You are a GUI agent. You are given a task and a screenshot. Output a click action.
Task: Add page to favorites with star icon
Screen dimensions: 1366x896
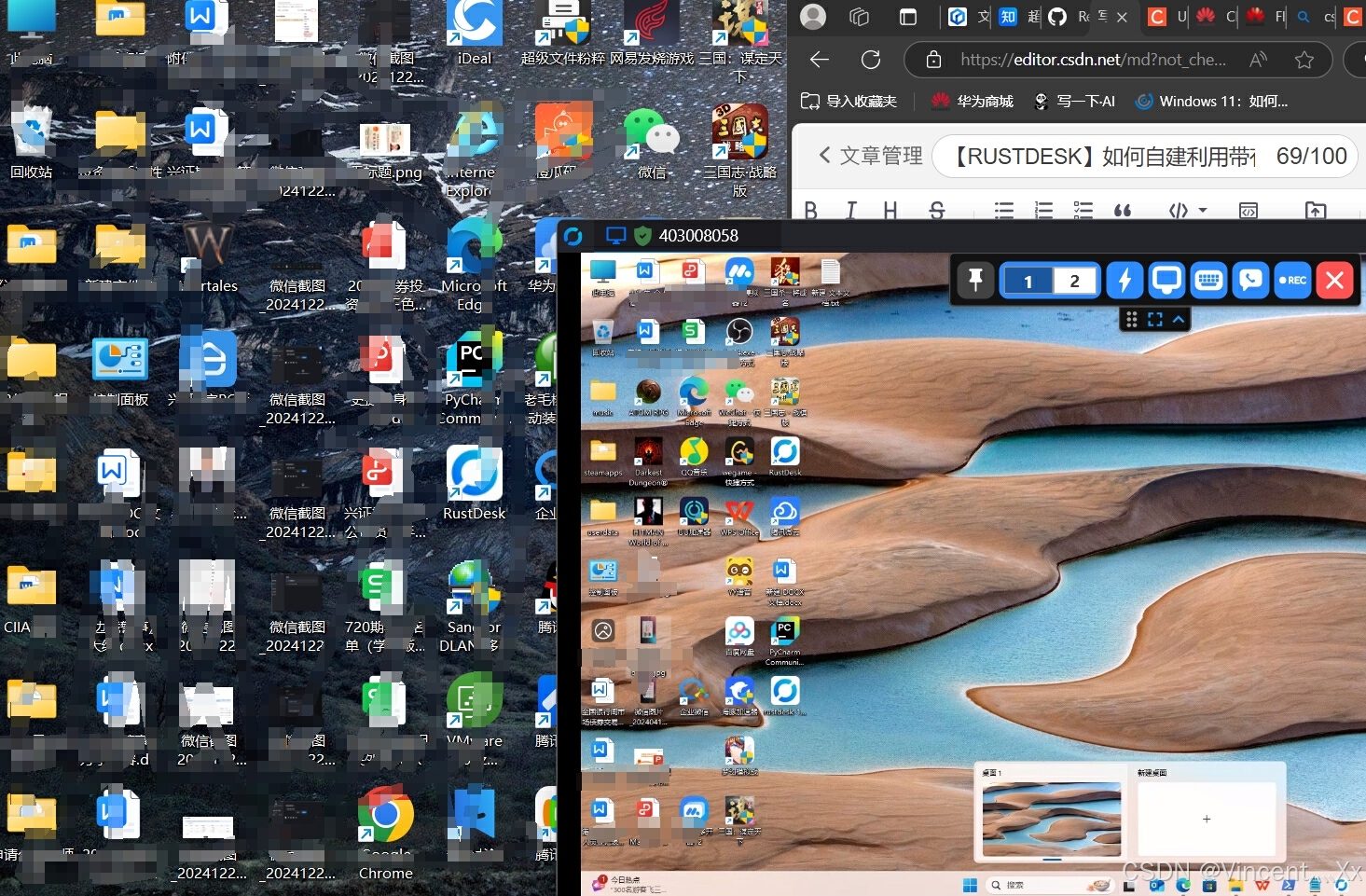(1304, 60)
